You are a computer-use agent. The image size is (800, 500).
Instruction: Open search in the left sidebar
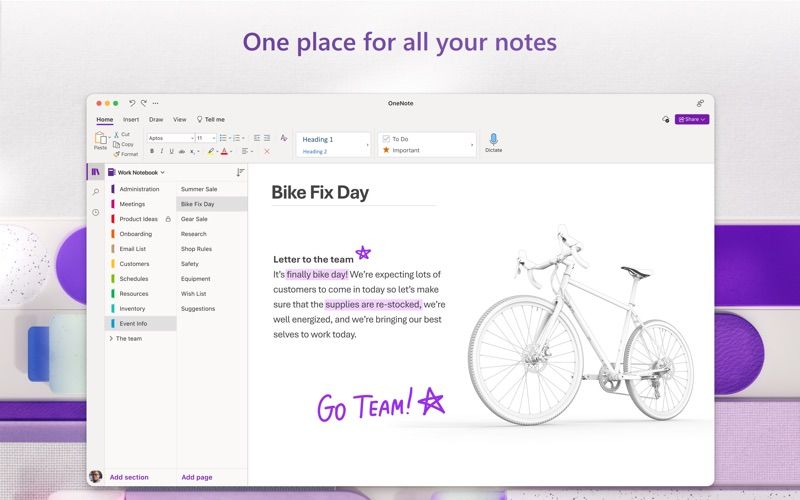(95, 192)
